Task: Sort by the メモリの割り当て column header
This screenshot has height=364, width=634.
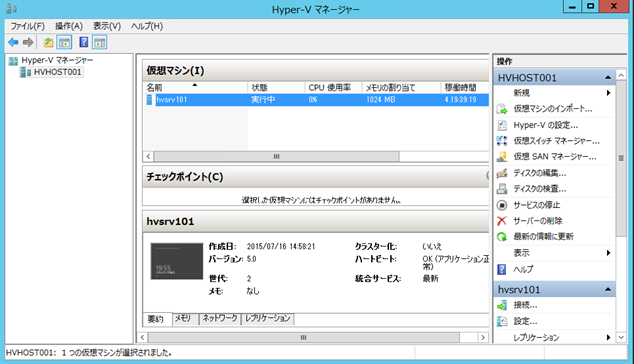Action: pos(401,88)
